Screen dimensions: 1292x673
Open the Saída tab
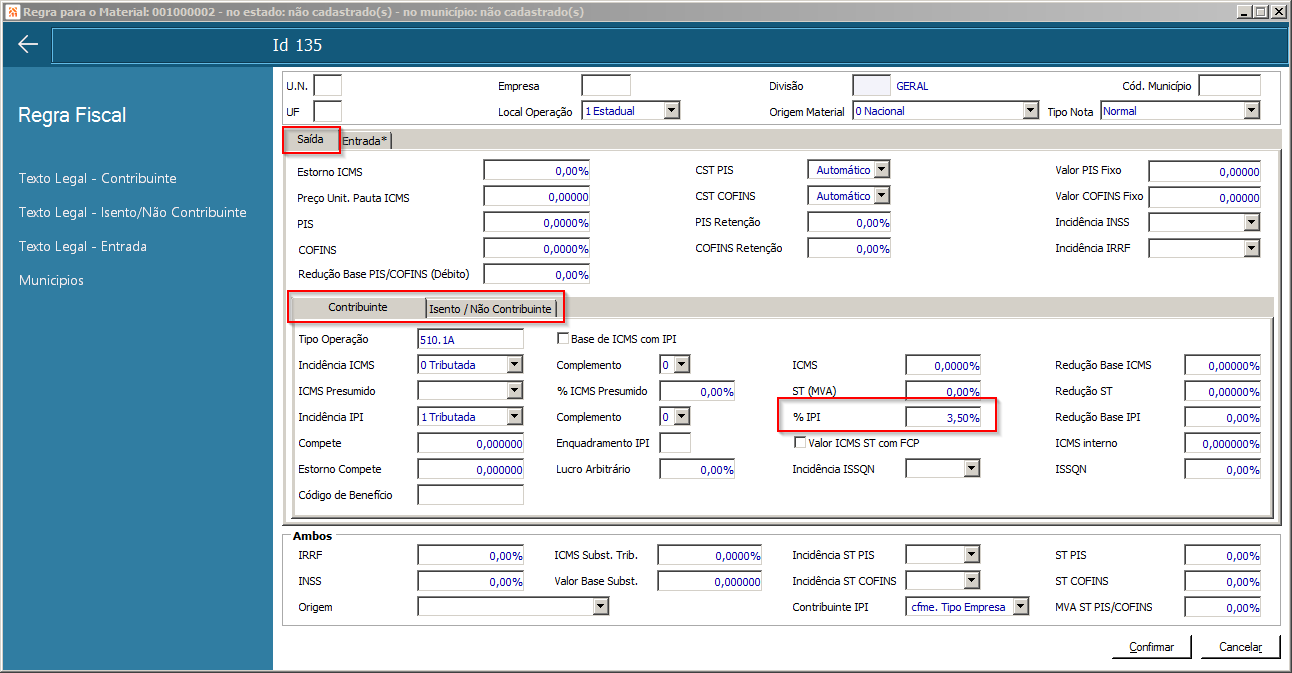click(x=311, y=140)
